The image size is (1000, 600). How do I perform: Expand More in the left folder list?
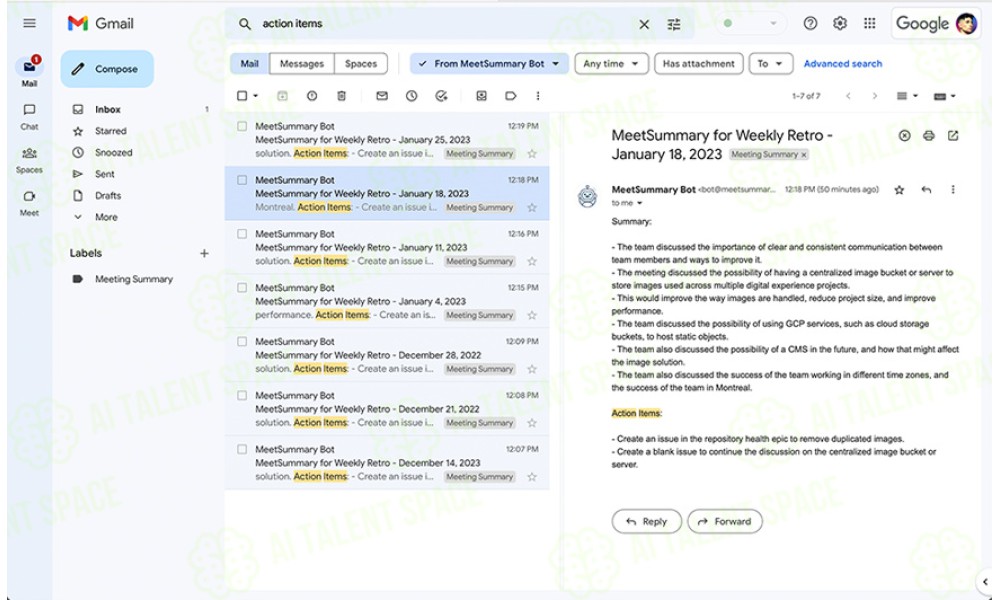tap(106, 217)
